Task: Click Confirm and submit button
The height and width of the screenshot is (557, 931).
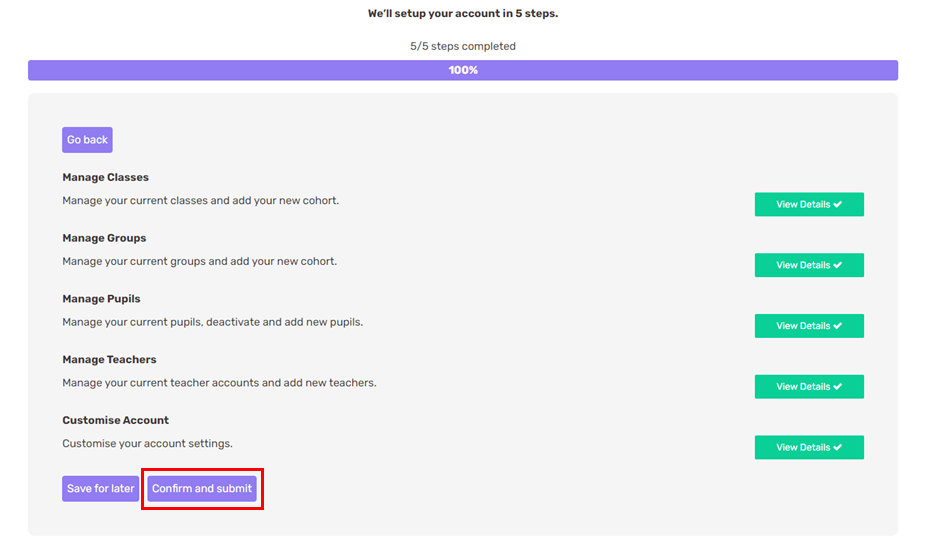Action: point(202,489)
